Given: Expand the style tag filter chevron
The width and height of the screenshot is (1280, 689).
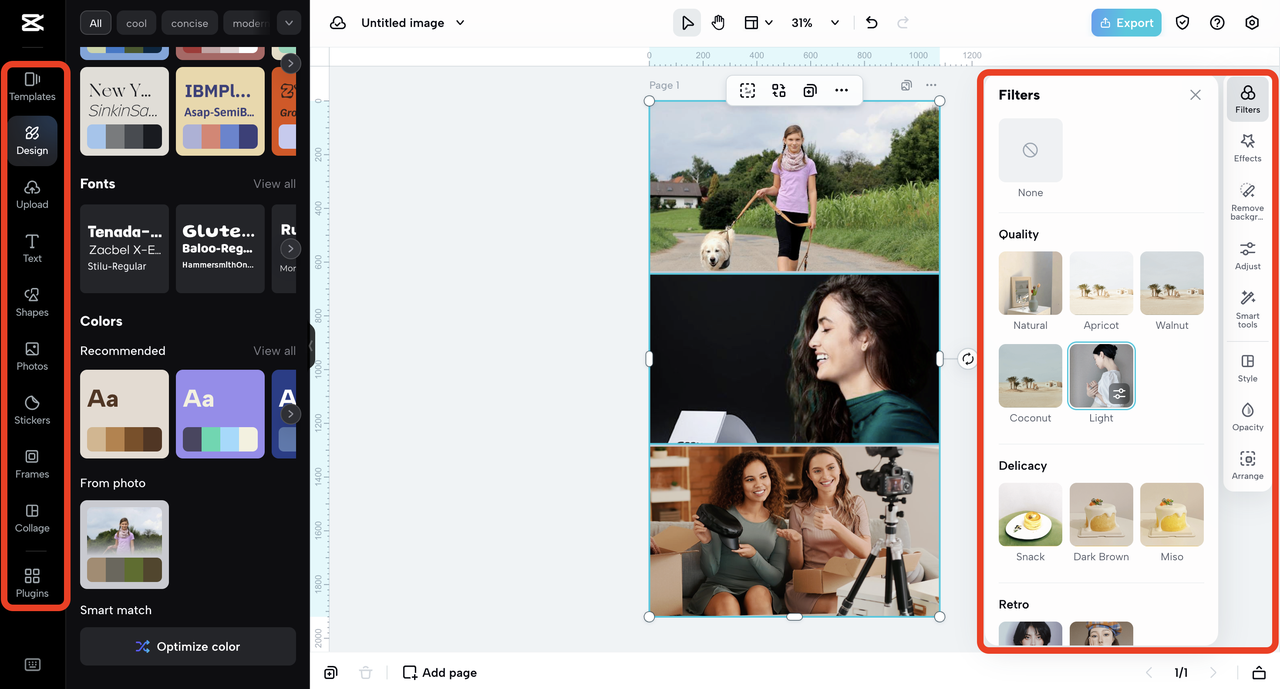Looking at the screenshot, I should point(289,23).
